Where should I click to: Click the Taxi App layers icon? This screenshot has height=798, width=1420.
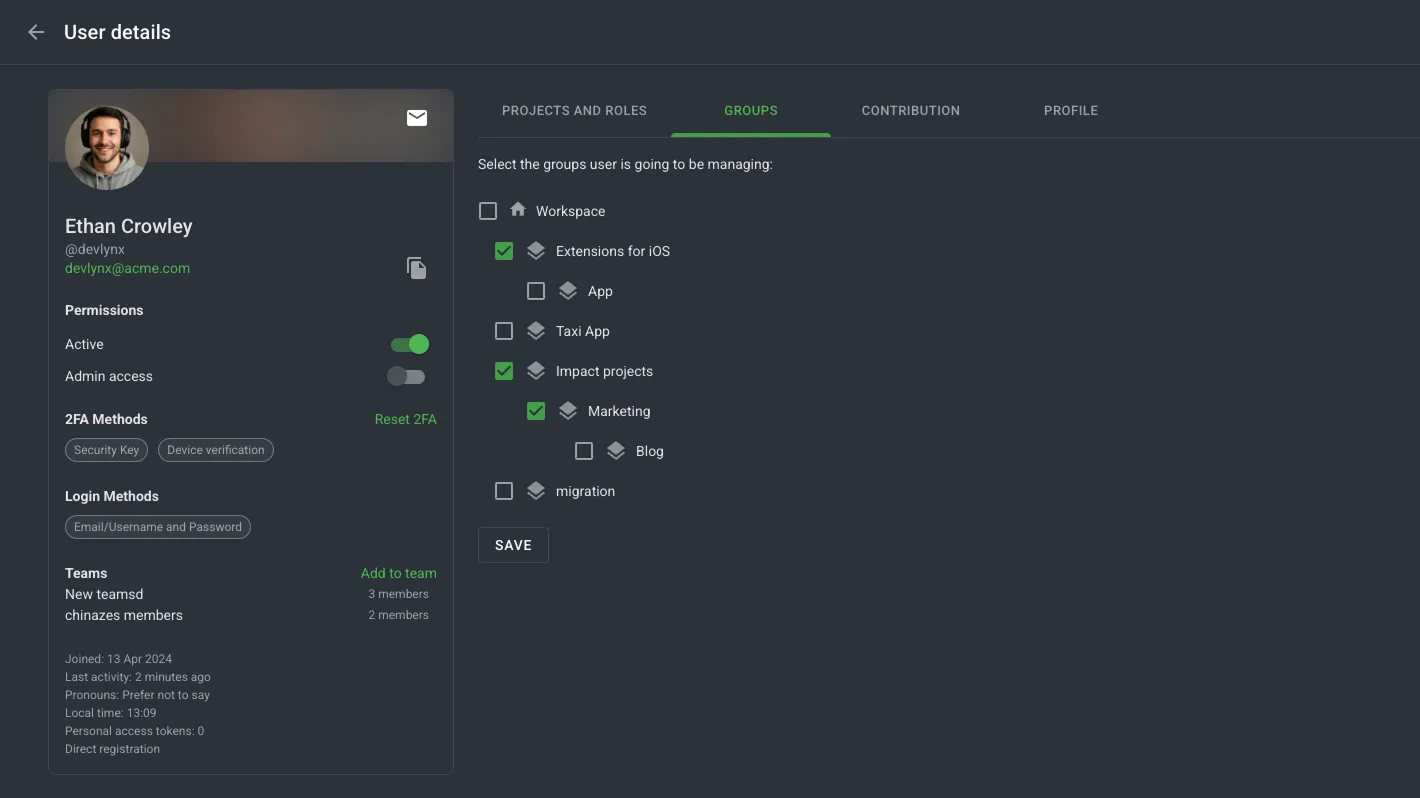click(x=536, y=331)
